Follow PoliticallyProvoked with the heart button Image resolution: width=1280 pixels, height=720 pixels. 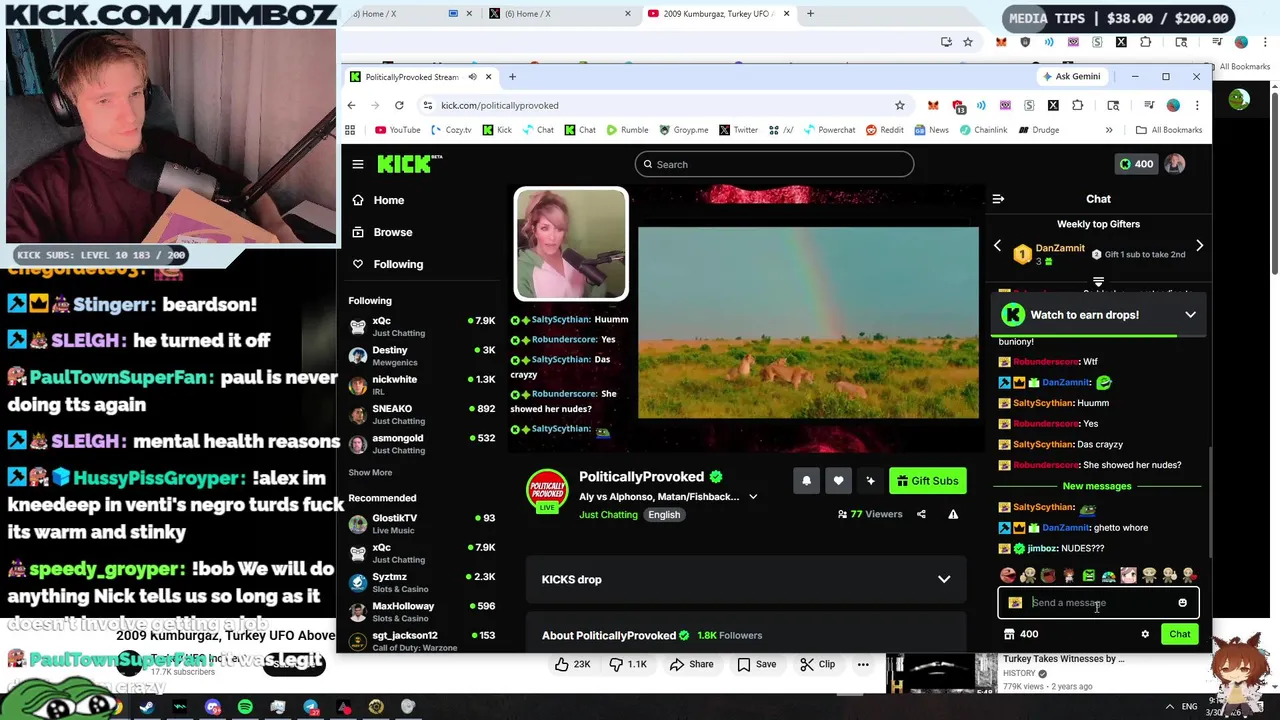(838, 481)
